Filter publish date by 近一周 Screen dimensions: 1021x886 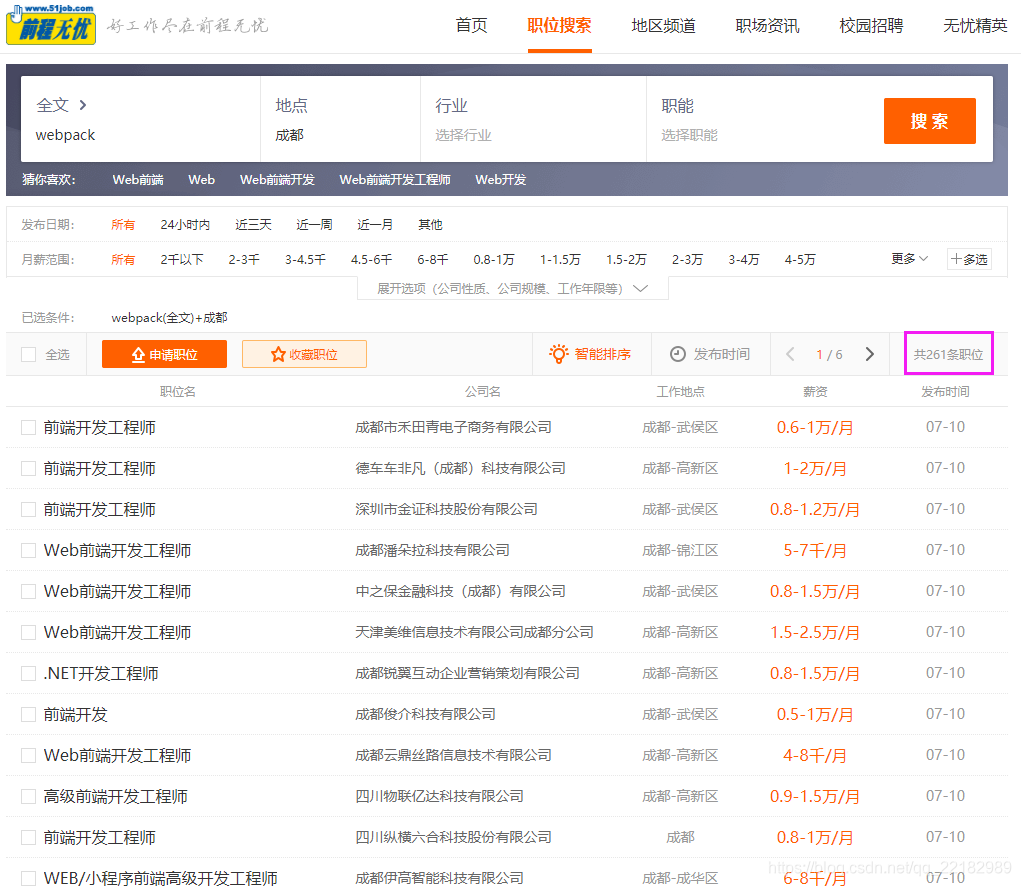pos(315,225)
